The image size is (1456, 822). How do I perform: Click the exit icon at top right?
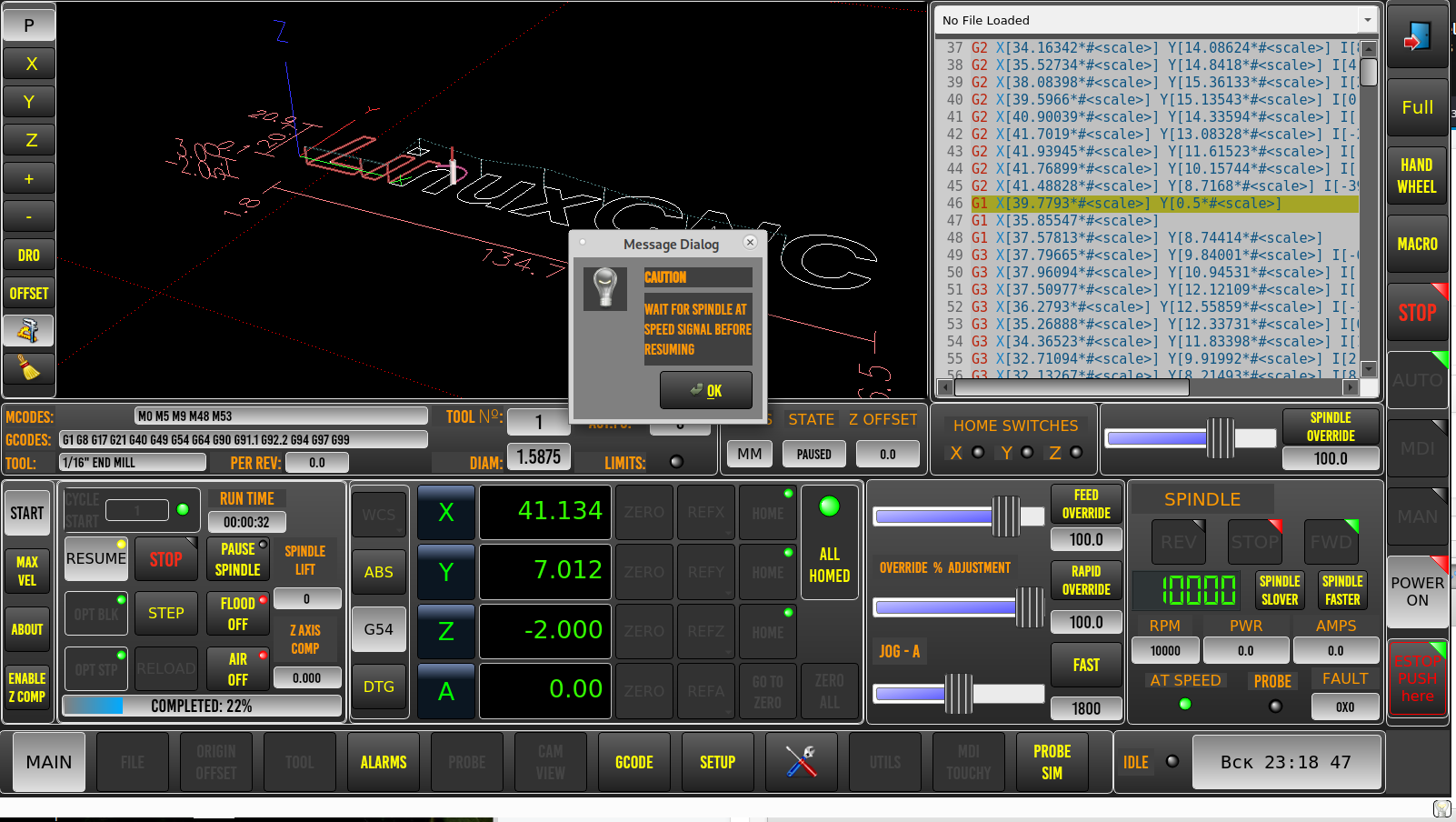tap(1417, 36)
